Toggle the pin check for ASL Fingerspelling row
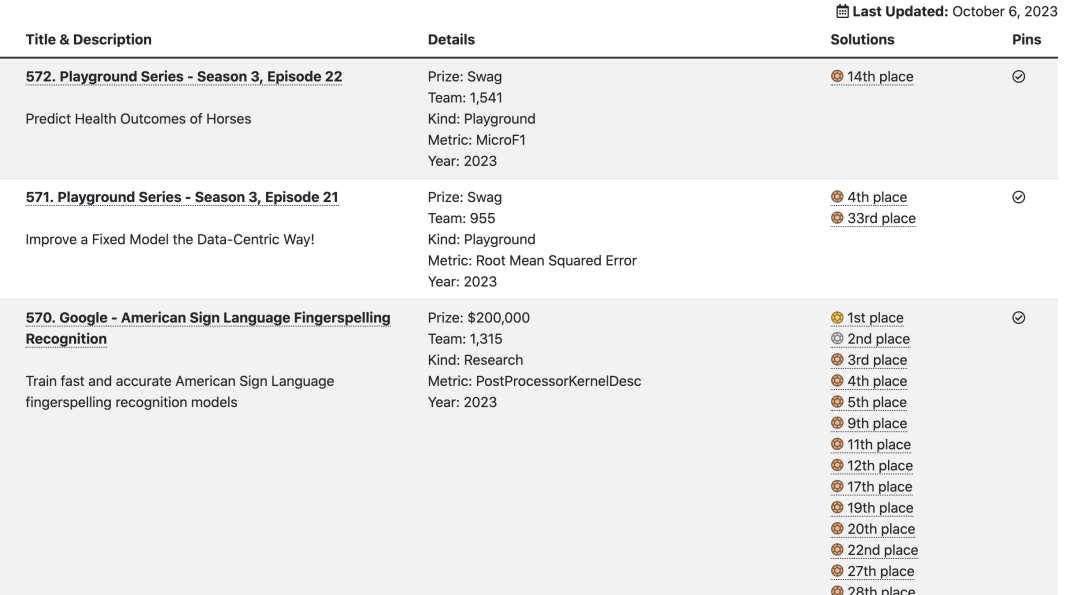 pyautogui.click(x=1019, y=318)
